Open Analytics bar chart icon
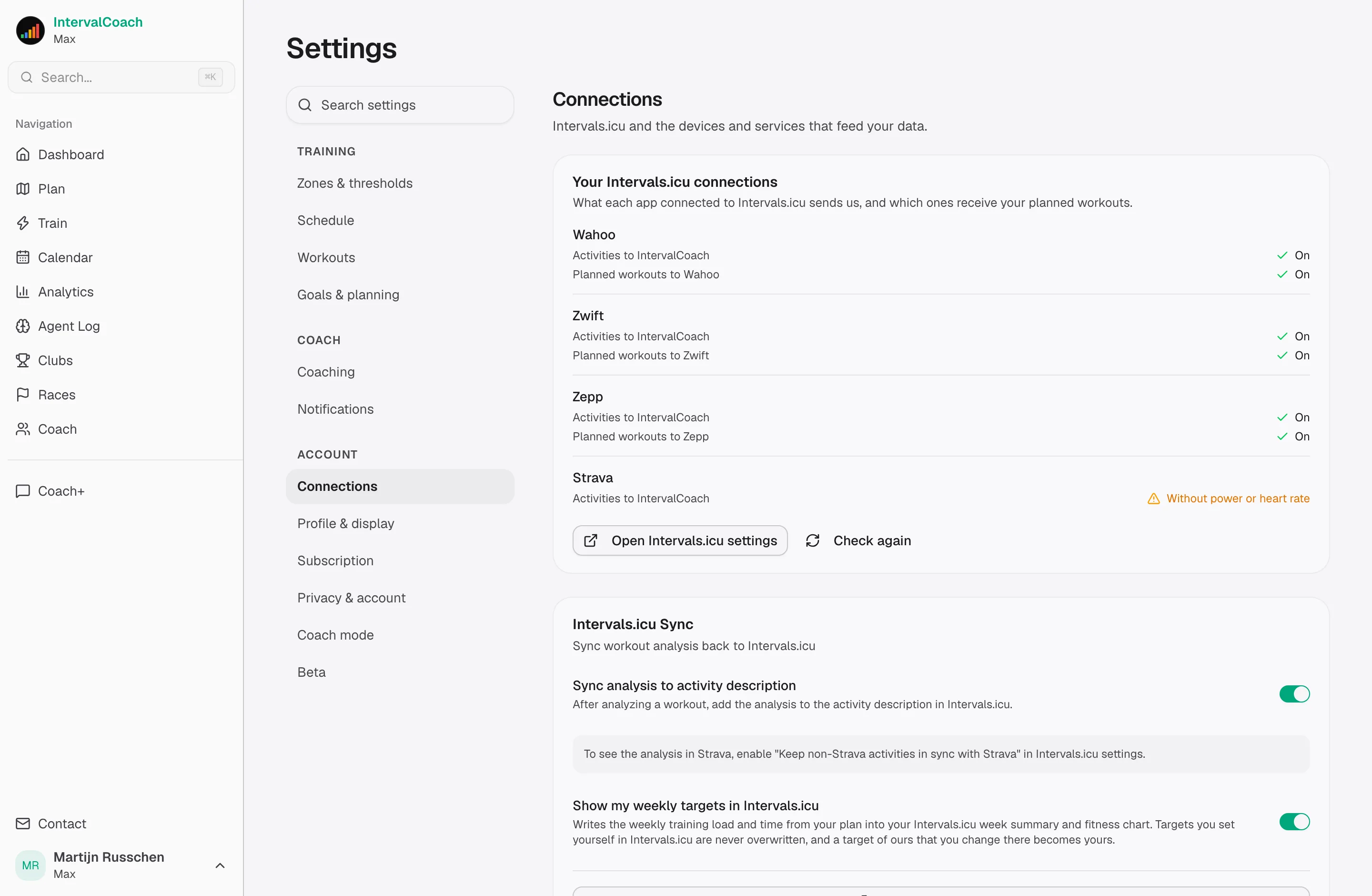 (22, 292)
